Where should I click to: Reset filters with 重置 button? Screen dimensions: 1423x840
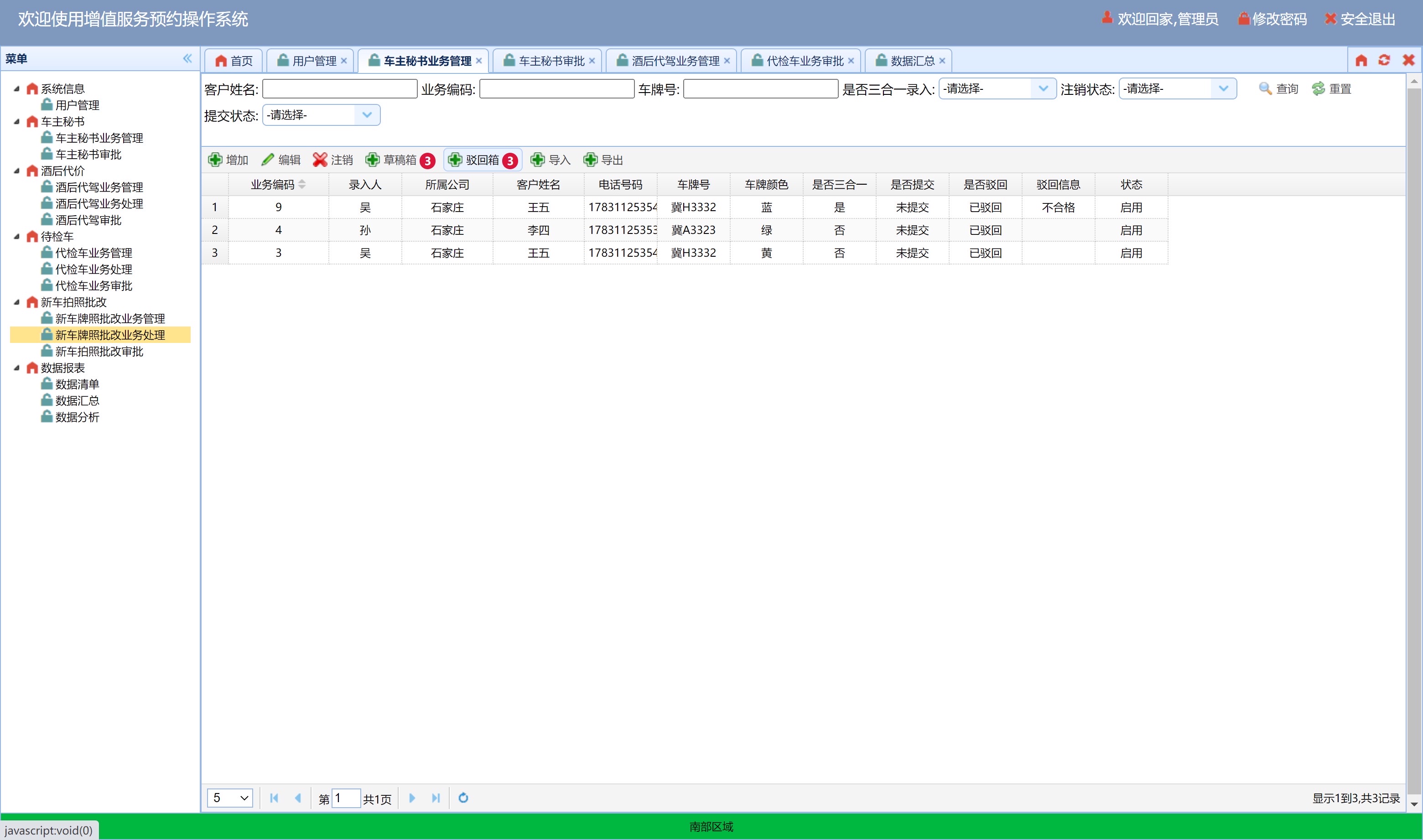1331,89
